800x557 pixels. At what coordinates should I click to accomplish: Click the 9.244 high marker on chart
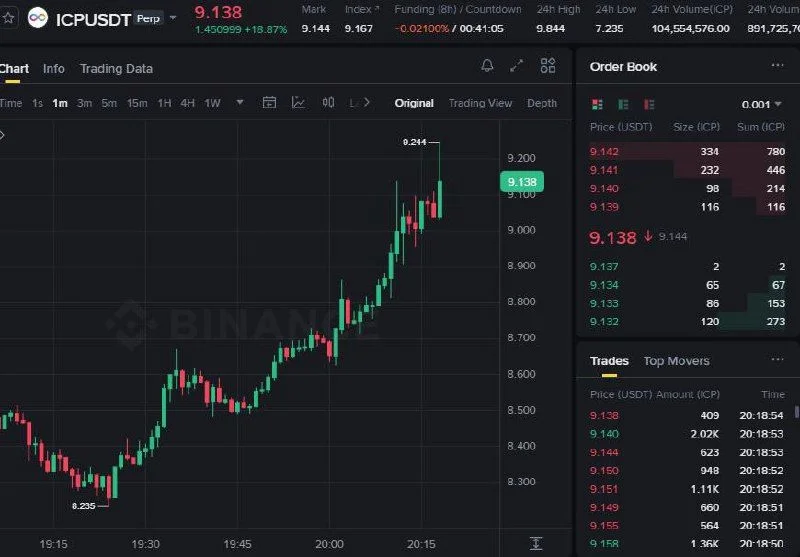coord(414,142)
